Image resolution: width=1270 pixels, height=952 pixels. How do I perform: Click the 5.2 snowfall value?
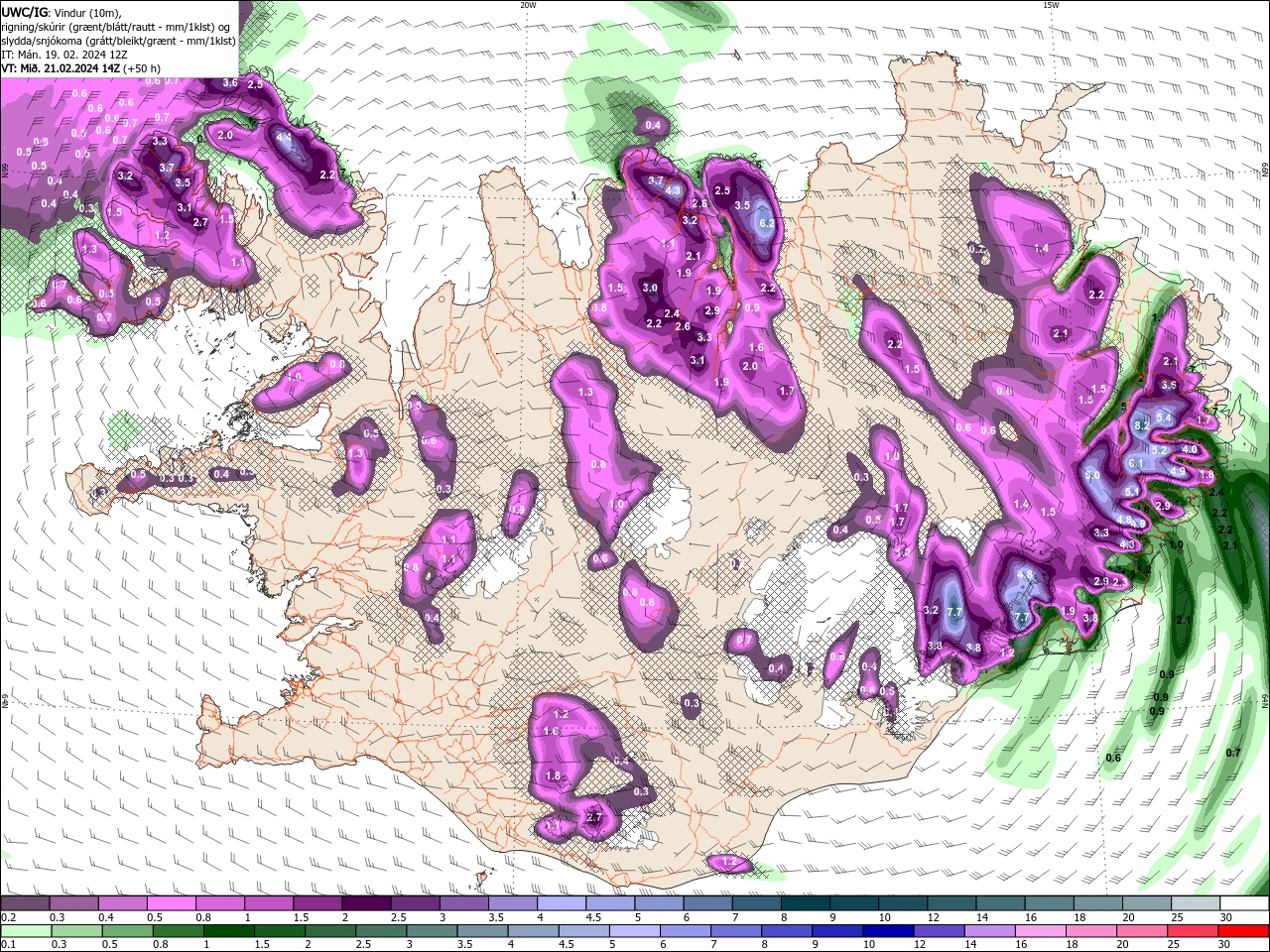pyautogui.click(x=1159, y=449)
